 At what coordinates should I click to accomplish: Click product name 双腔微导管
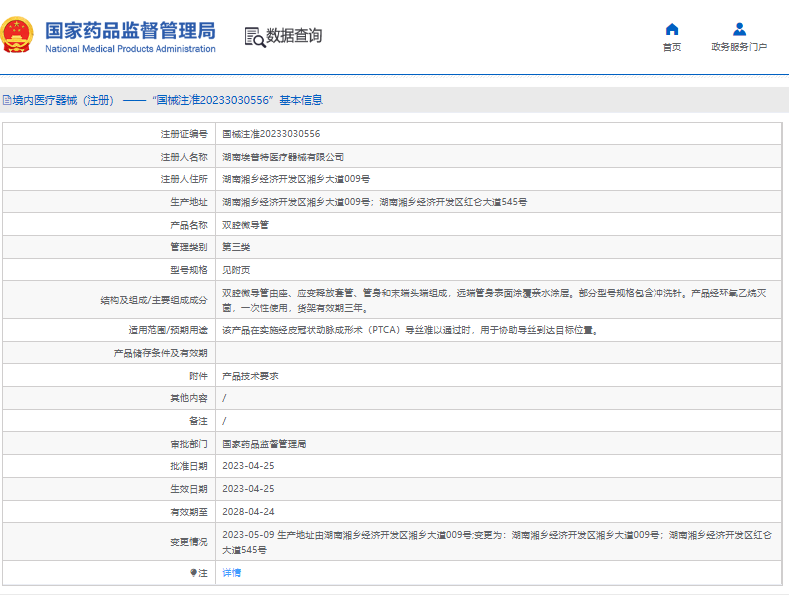246,225
